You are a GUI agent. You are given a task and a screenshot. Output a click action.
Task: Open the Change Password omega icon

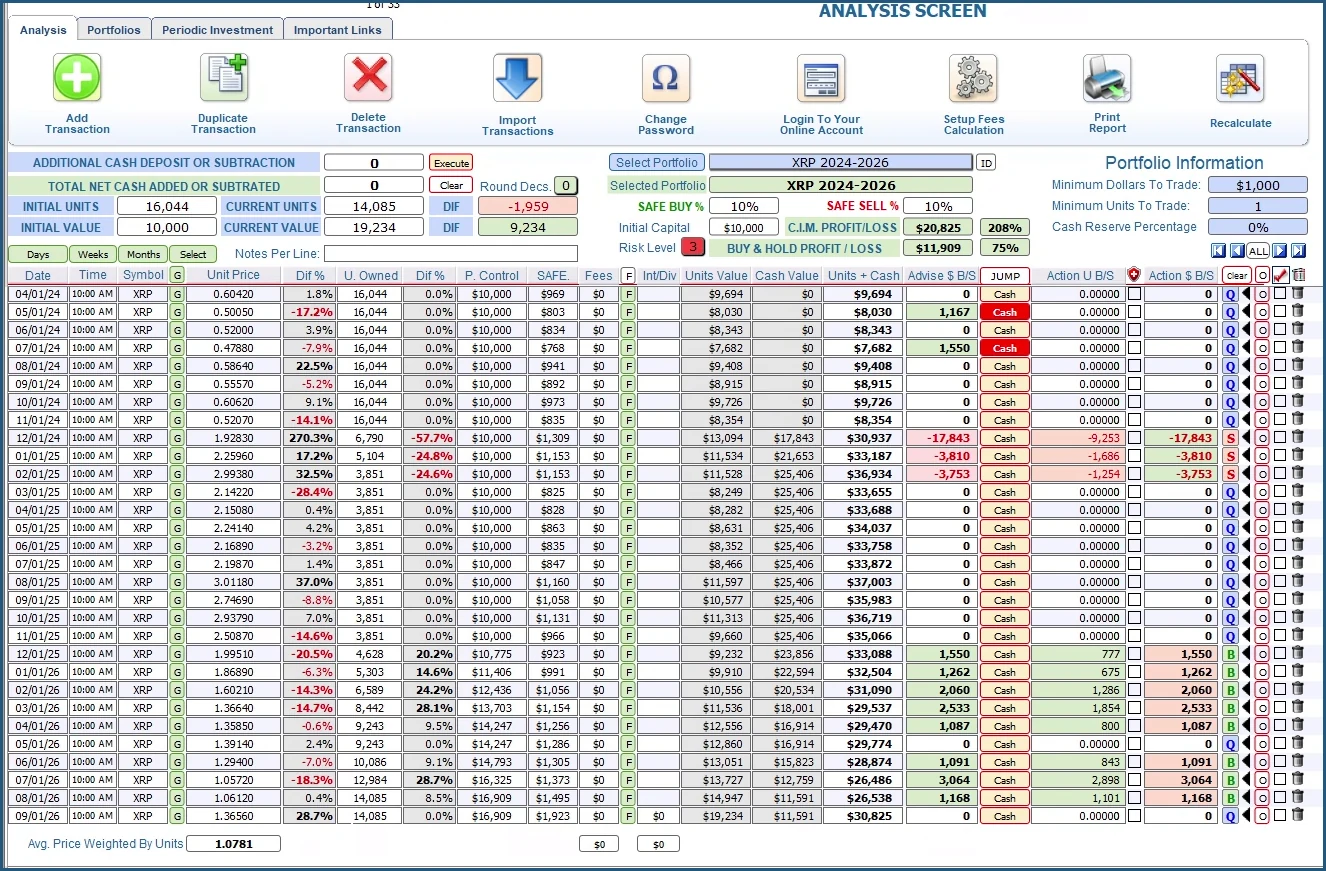pos(665,78)
